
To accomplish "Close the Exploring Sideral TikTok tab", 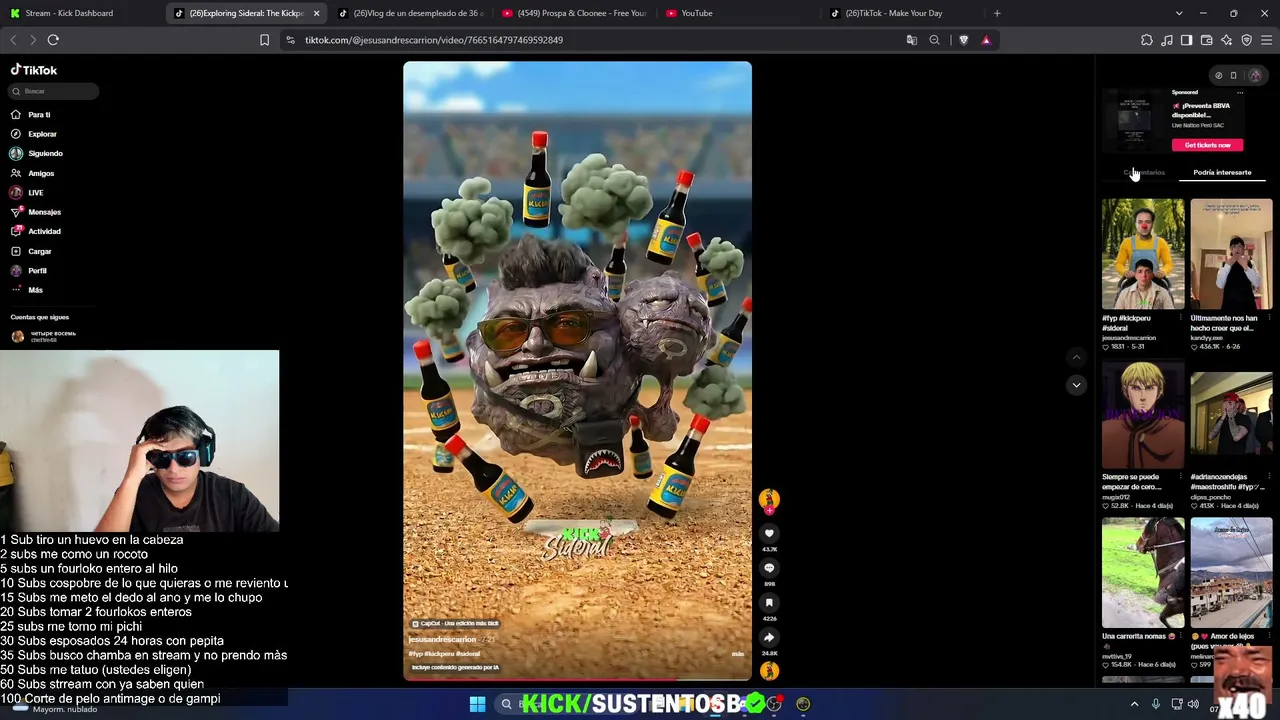I will (x=316, y=13).
